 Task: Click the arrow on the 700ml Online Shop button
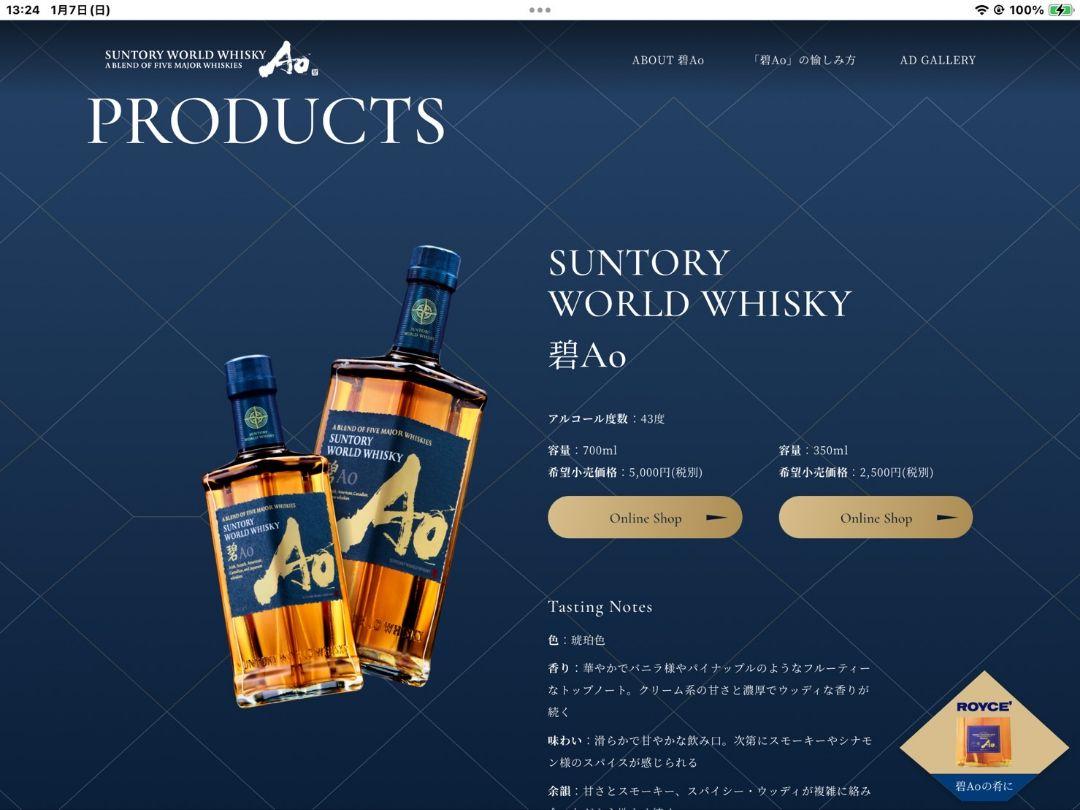click(716, 517)
